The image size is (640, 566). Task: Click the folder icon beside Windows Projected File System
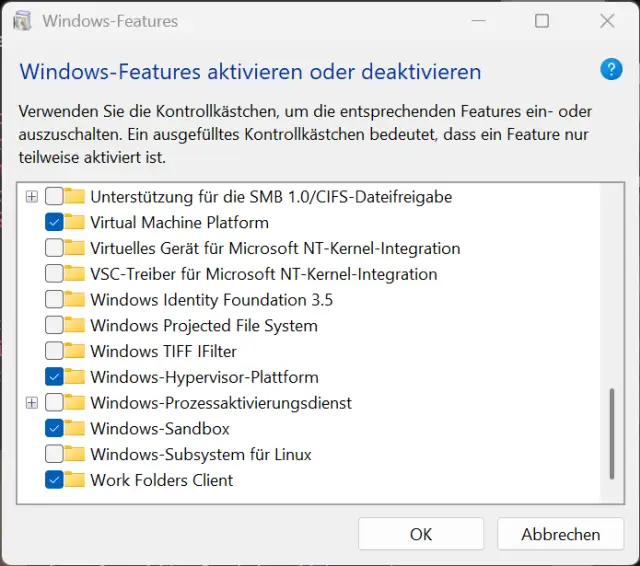pos(75,326)
